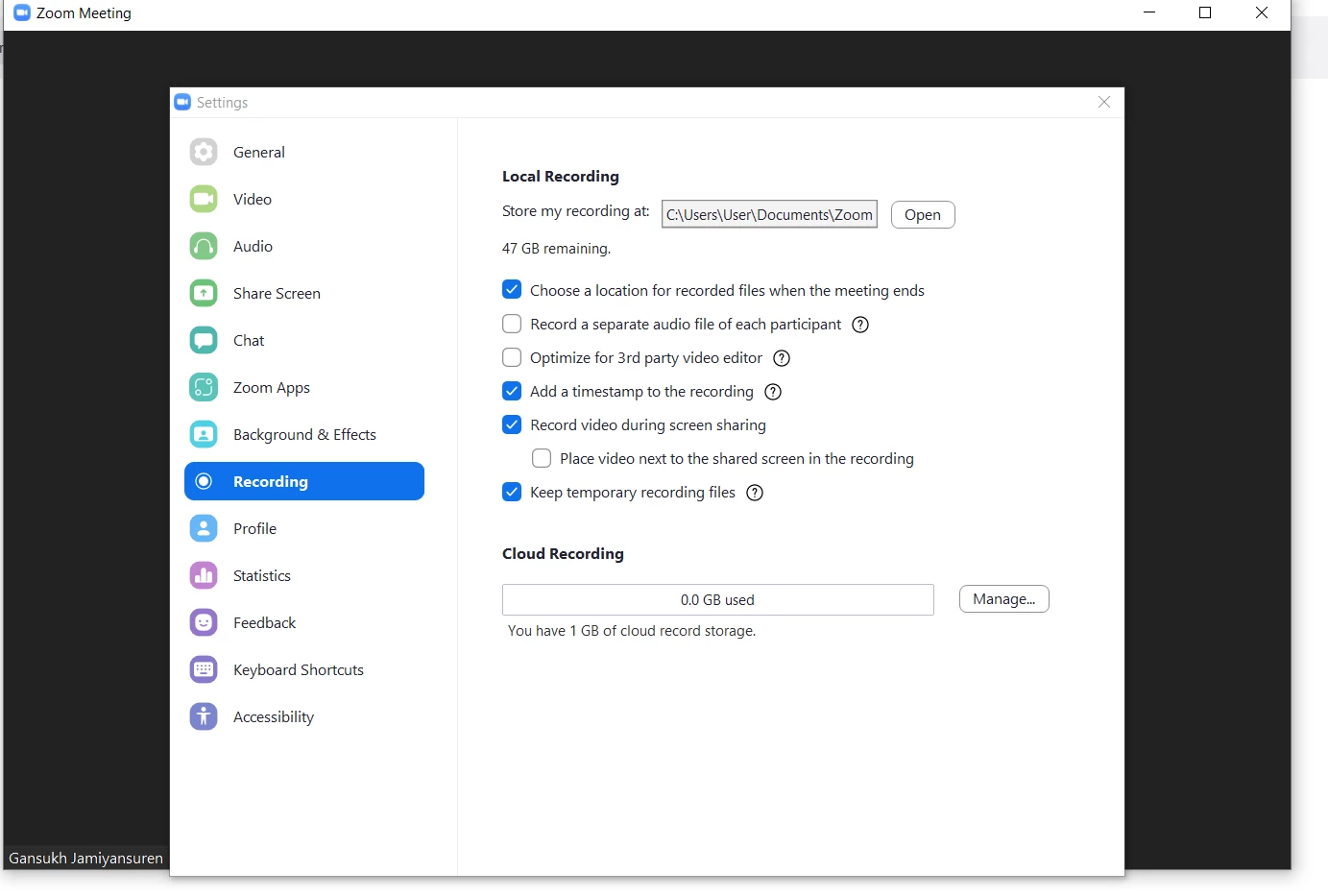Click the Statistics bar chart icon
1328x896 pixels.
coord(204,575)
